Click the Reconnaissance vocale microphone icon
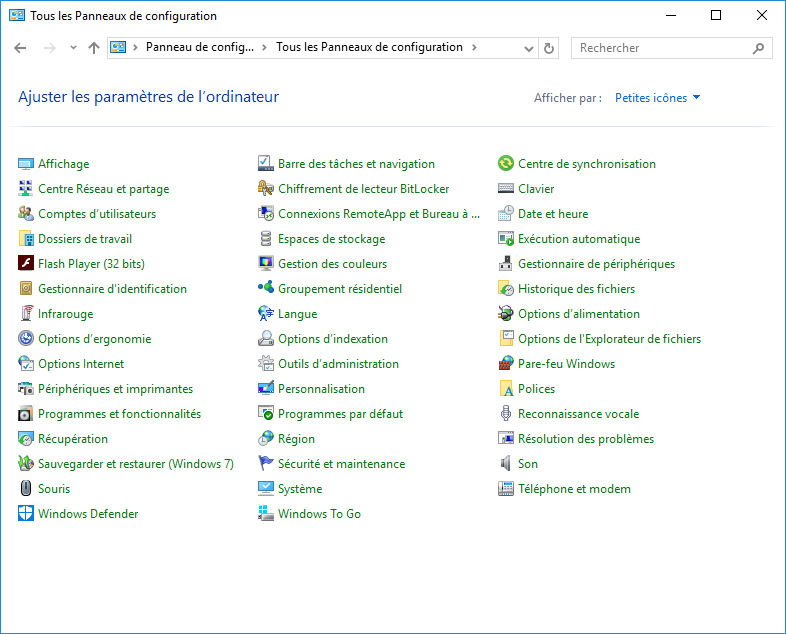This screenshot has height=634, width=786. [507, 414]
